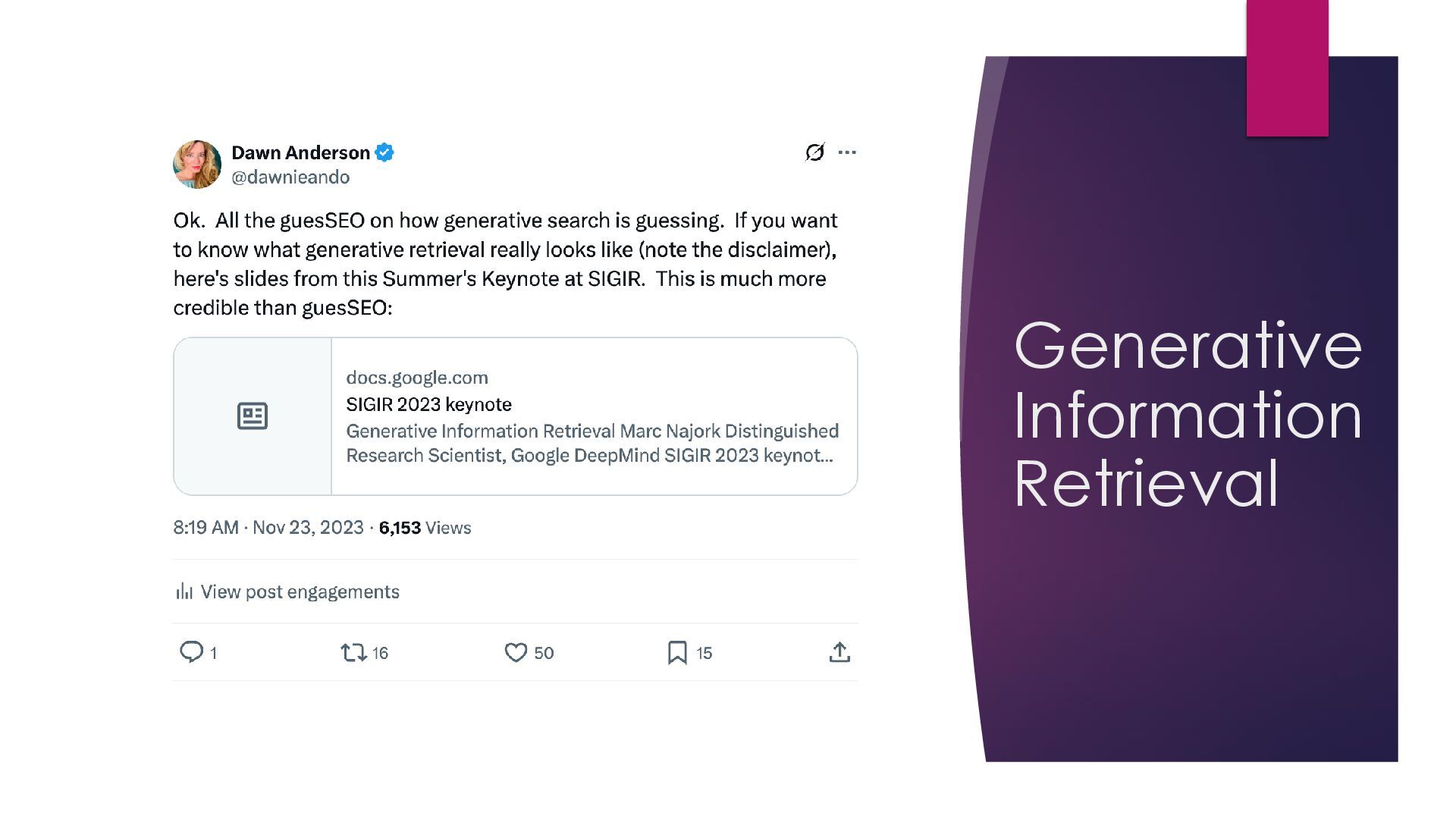Click the reply comment icon
This screenshot has height=819, width=1456.
pos(191,652)
